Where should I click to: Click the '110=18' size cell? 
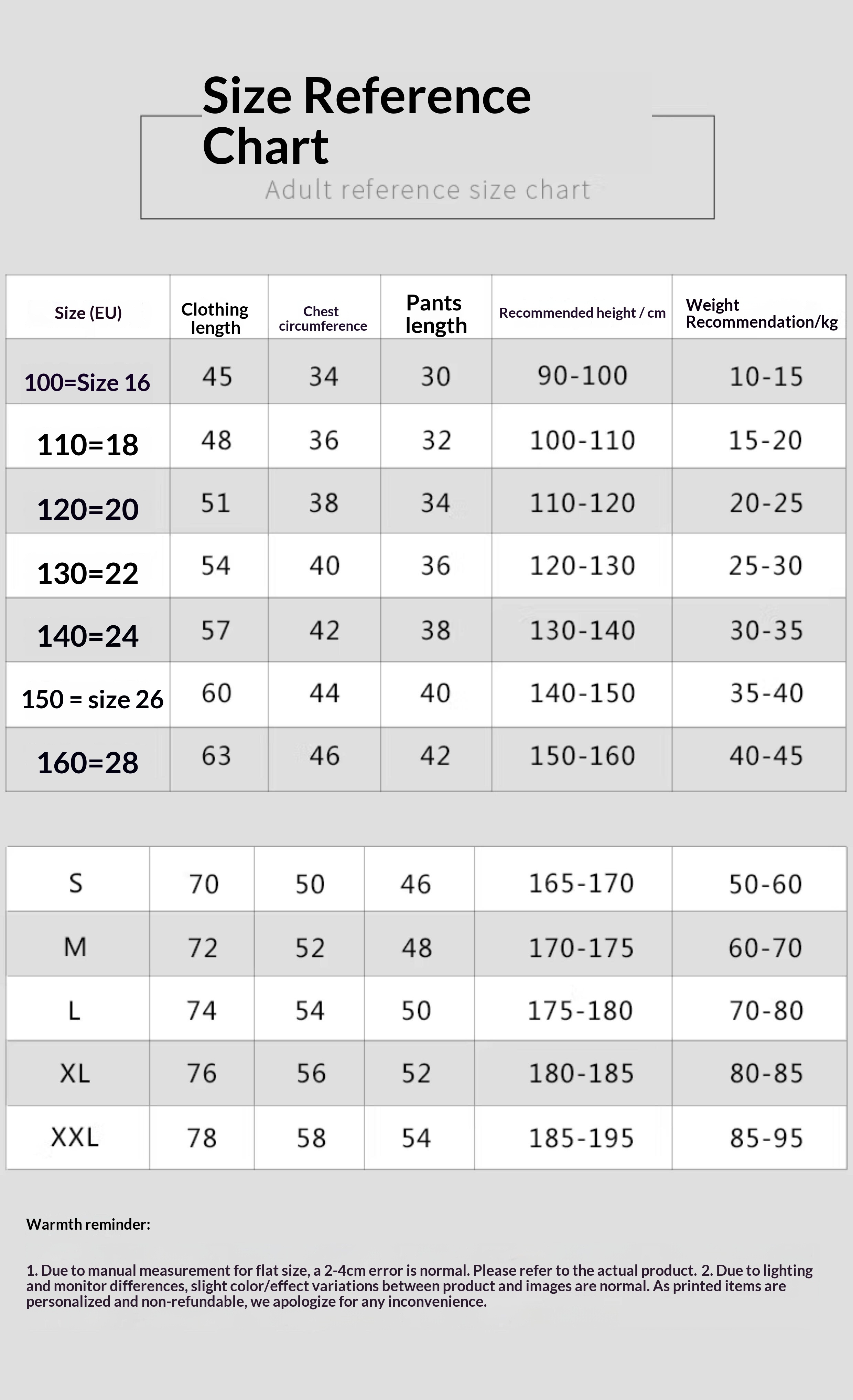coord(87,444)
